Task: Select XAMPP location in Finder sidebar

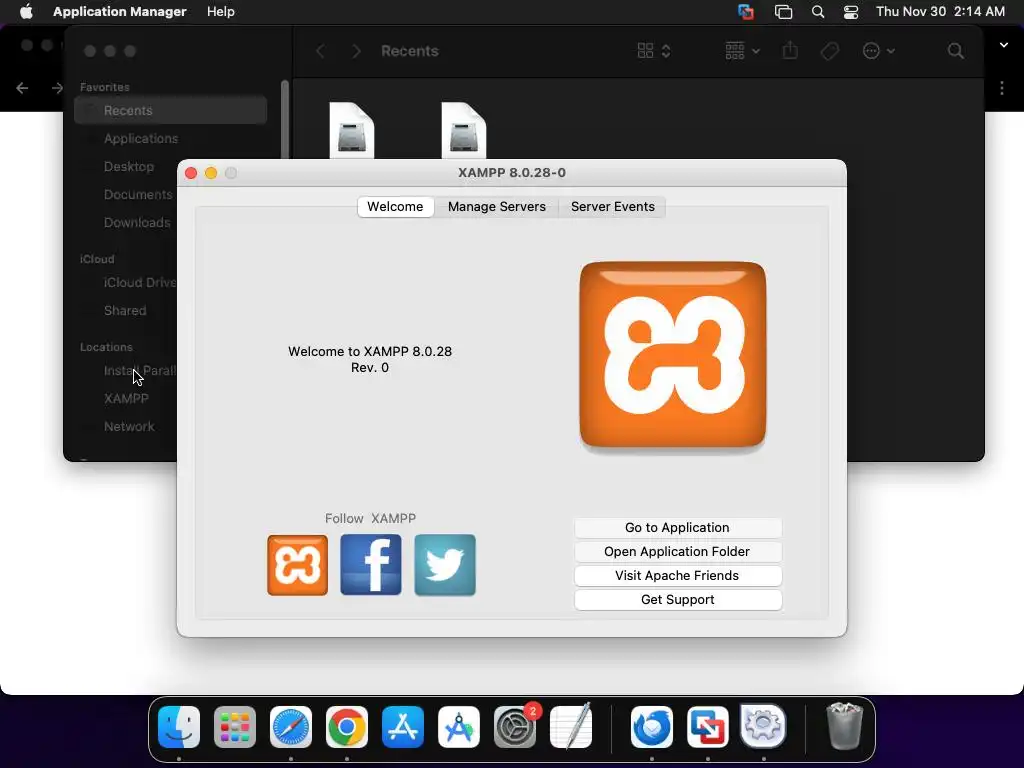Action: click(126, 398)
